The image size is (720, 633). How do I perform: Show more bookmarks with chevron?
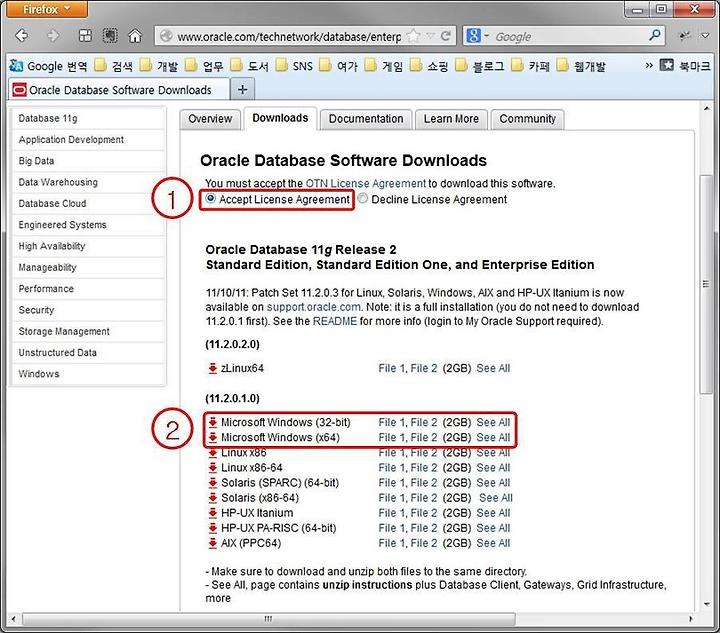coord(649,65)
